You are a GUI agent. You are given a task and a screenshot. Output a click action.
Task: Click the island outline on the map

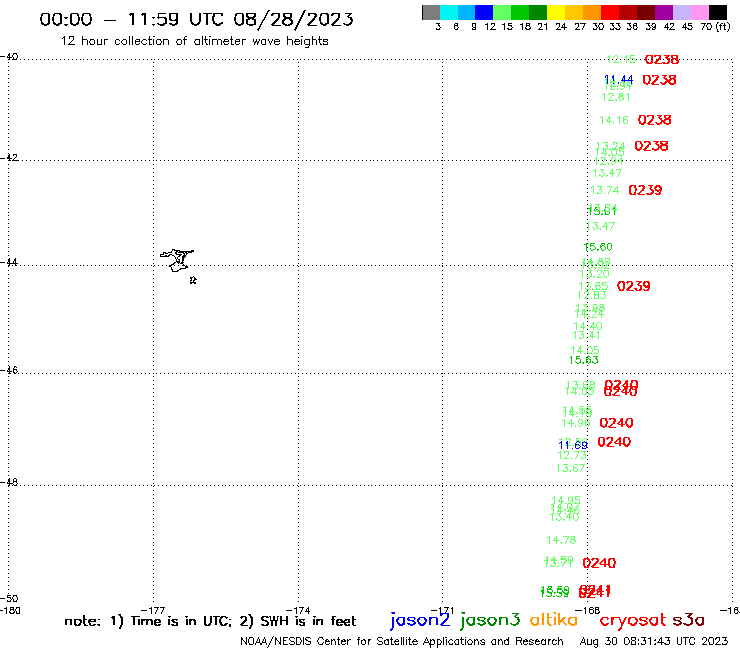click(177, 260)
